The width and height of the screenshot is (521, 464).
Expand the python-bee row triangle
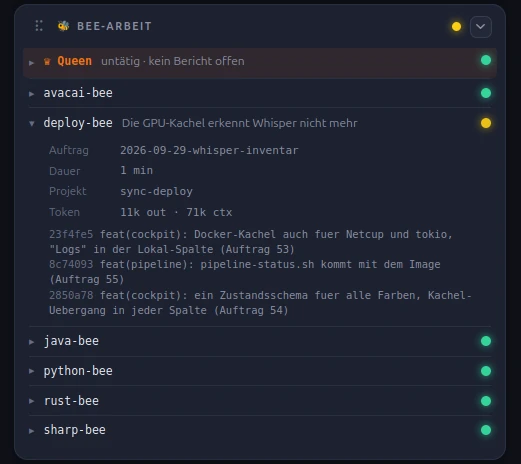coord(31,371)
